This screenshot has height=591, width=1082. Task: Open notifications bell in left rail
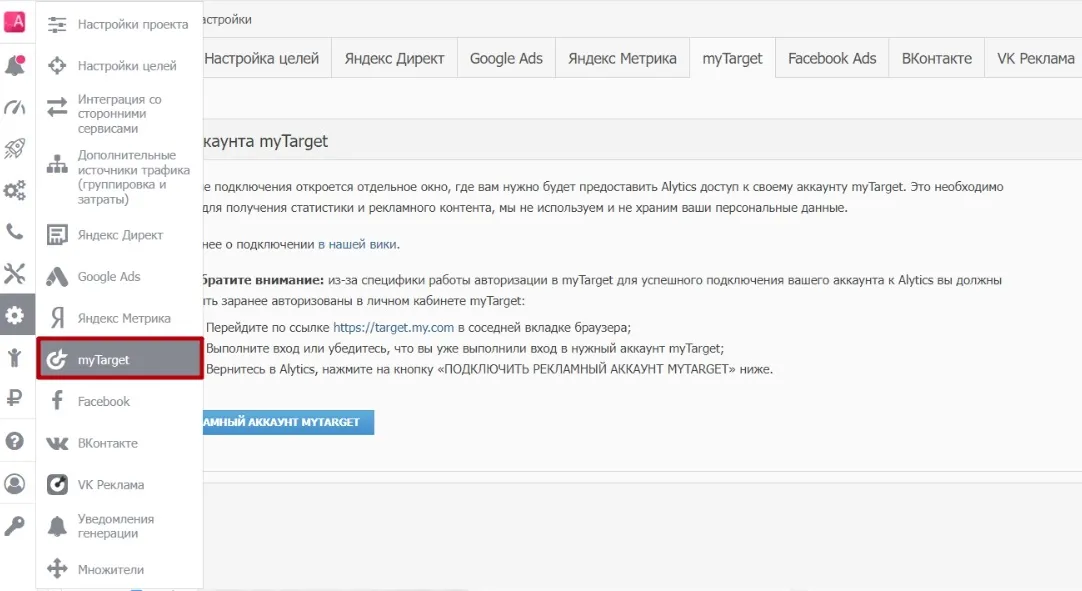[14, 66]
